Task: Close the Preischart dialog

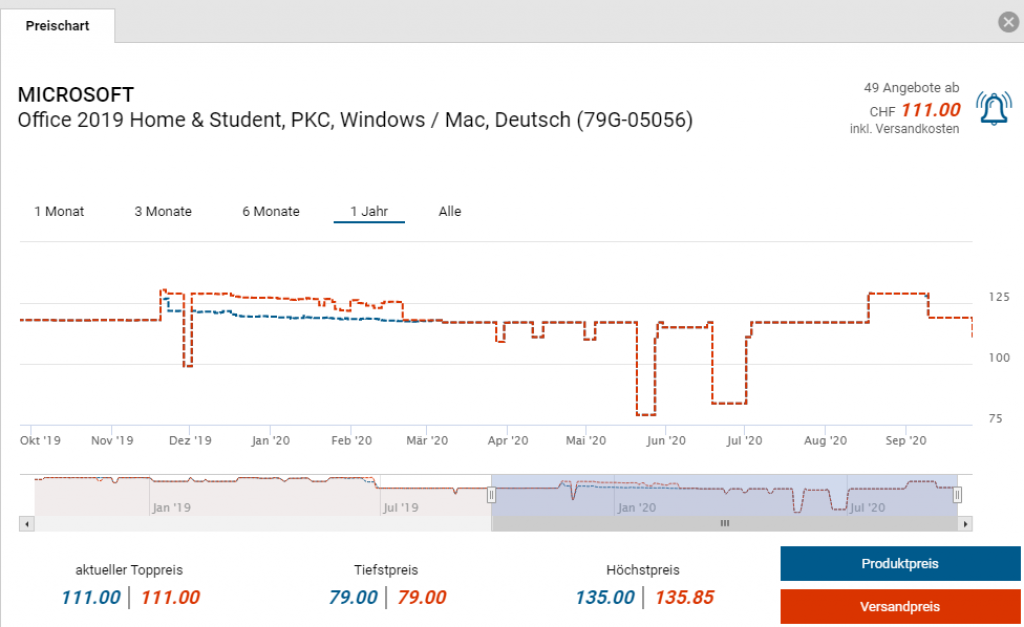Action: click(x=1007, y=24)
